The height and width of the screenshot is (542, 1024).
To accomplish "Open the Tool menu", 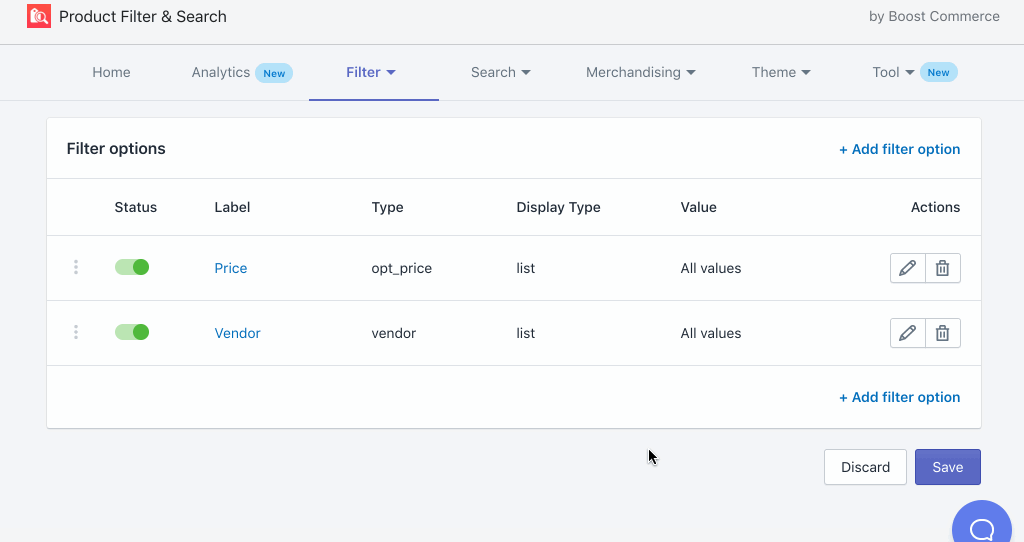I will coord(893,72).
